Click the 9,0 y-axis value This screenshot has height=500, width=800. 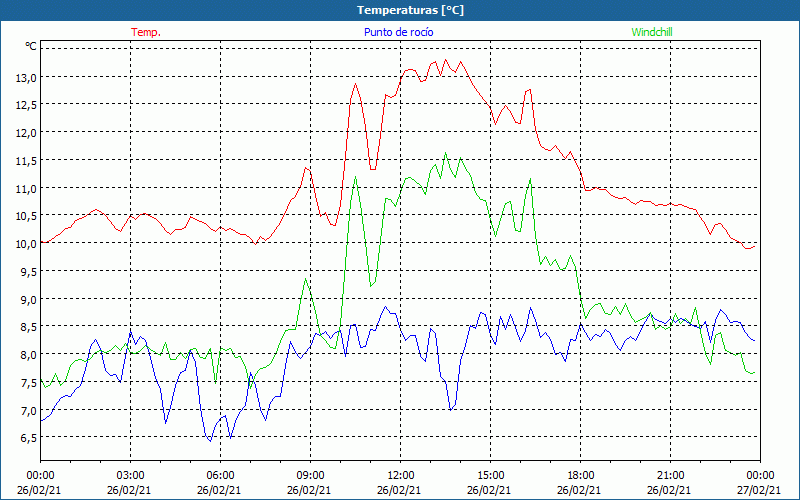29,299
